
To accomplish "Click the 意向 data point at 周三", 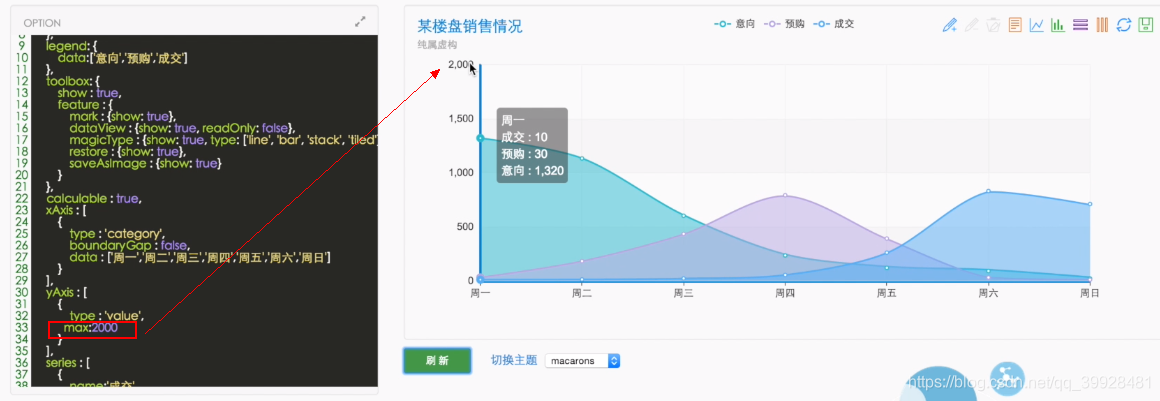I will [x=684, y=216].
